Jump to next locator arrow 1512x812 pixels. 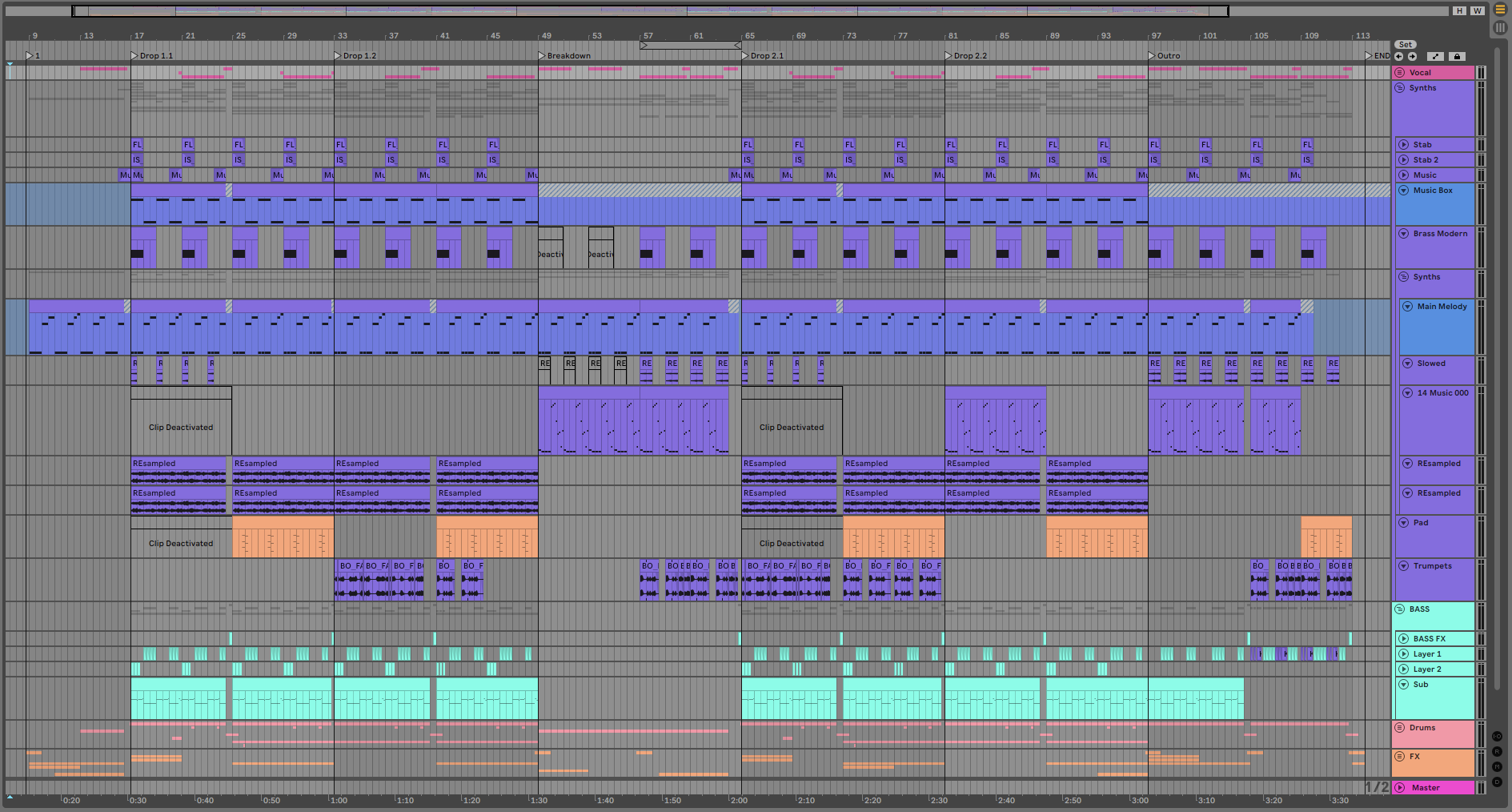pyautogui.click(x=1412, y=56)
